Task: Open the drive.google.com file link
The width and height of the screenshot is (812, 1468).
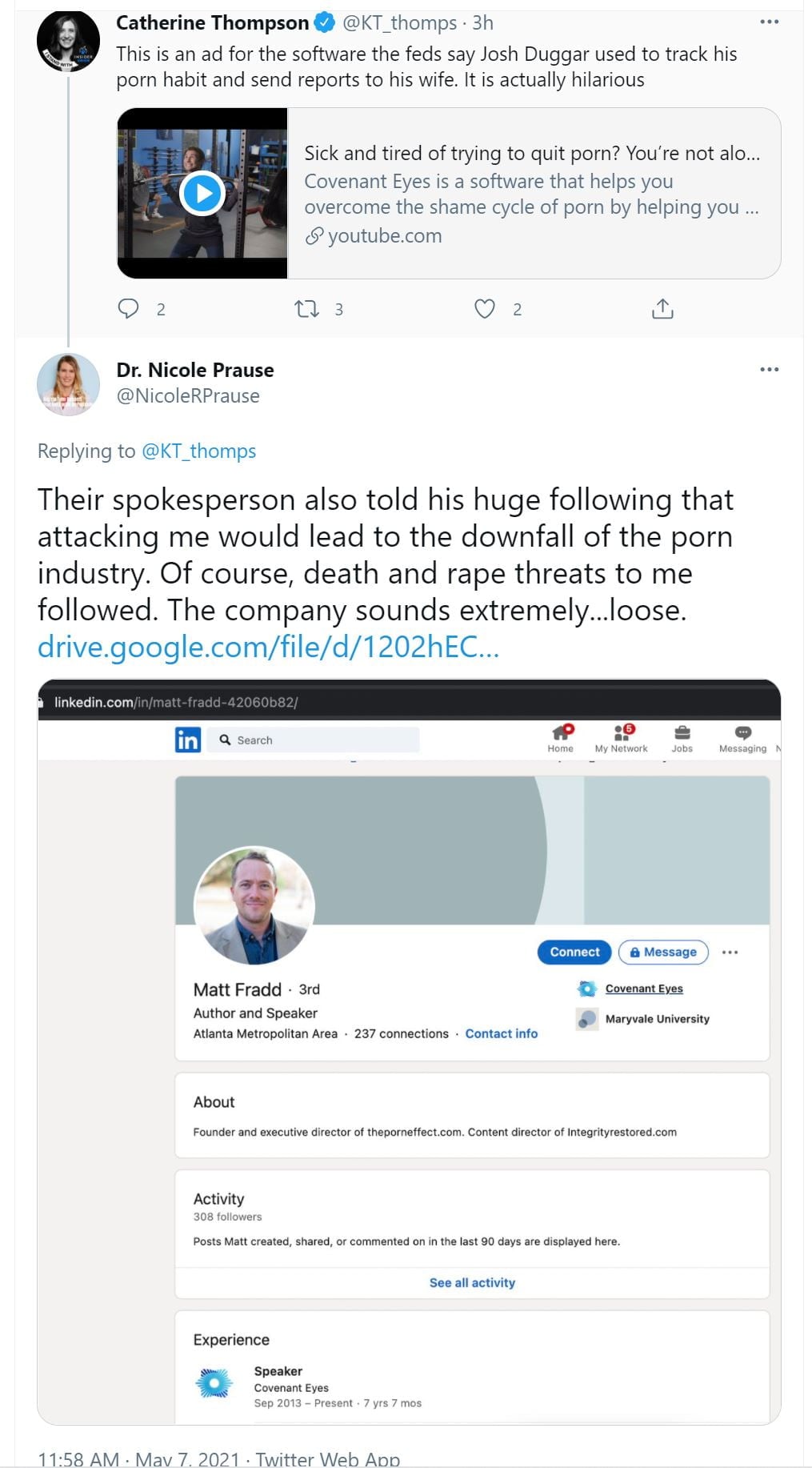Action: pyautogui.click(x=268, y=647)
